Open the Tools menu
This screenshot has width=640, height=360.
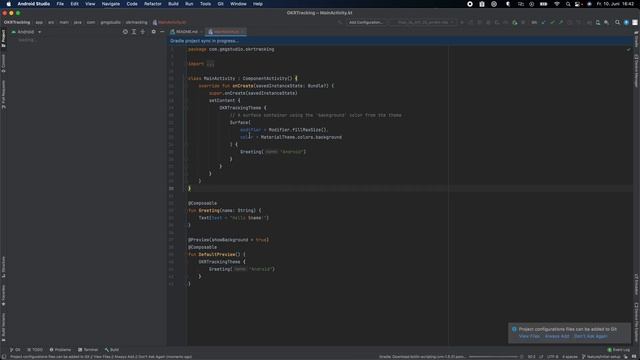coord(205,4)
